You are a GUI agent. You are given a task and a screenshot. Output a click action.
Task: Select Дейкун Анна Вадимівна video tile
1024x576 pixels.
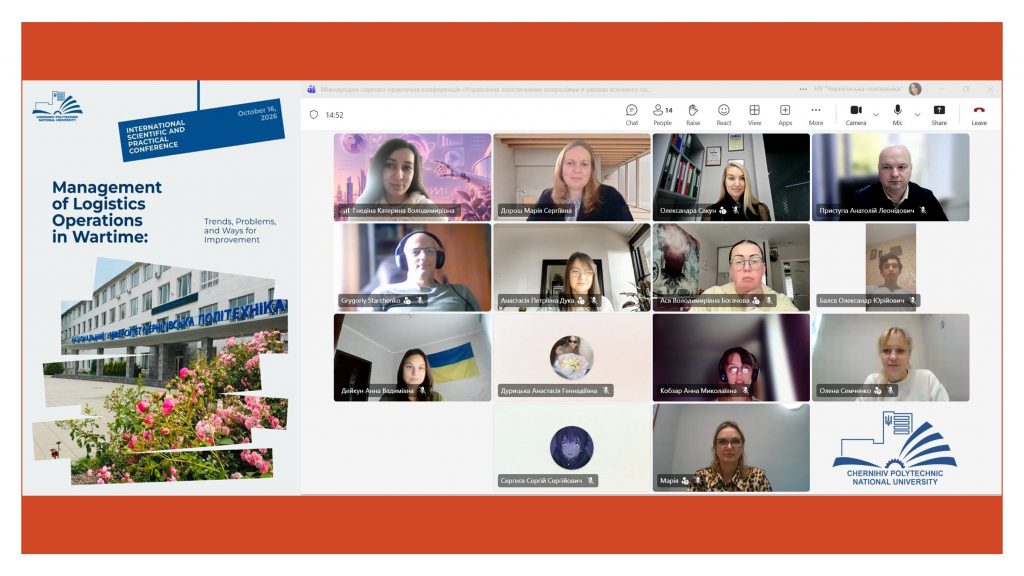pos(412,357)
